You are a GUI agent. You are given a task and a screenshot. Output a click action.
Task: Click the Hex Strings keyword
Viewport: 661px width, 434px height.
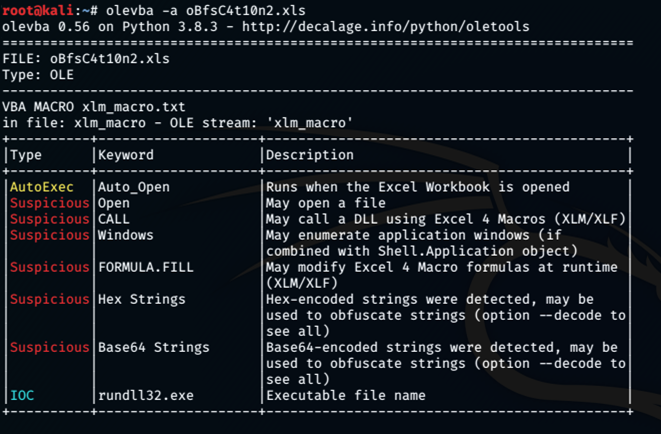coord(142,299)
